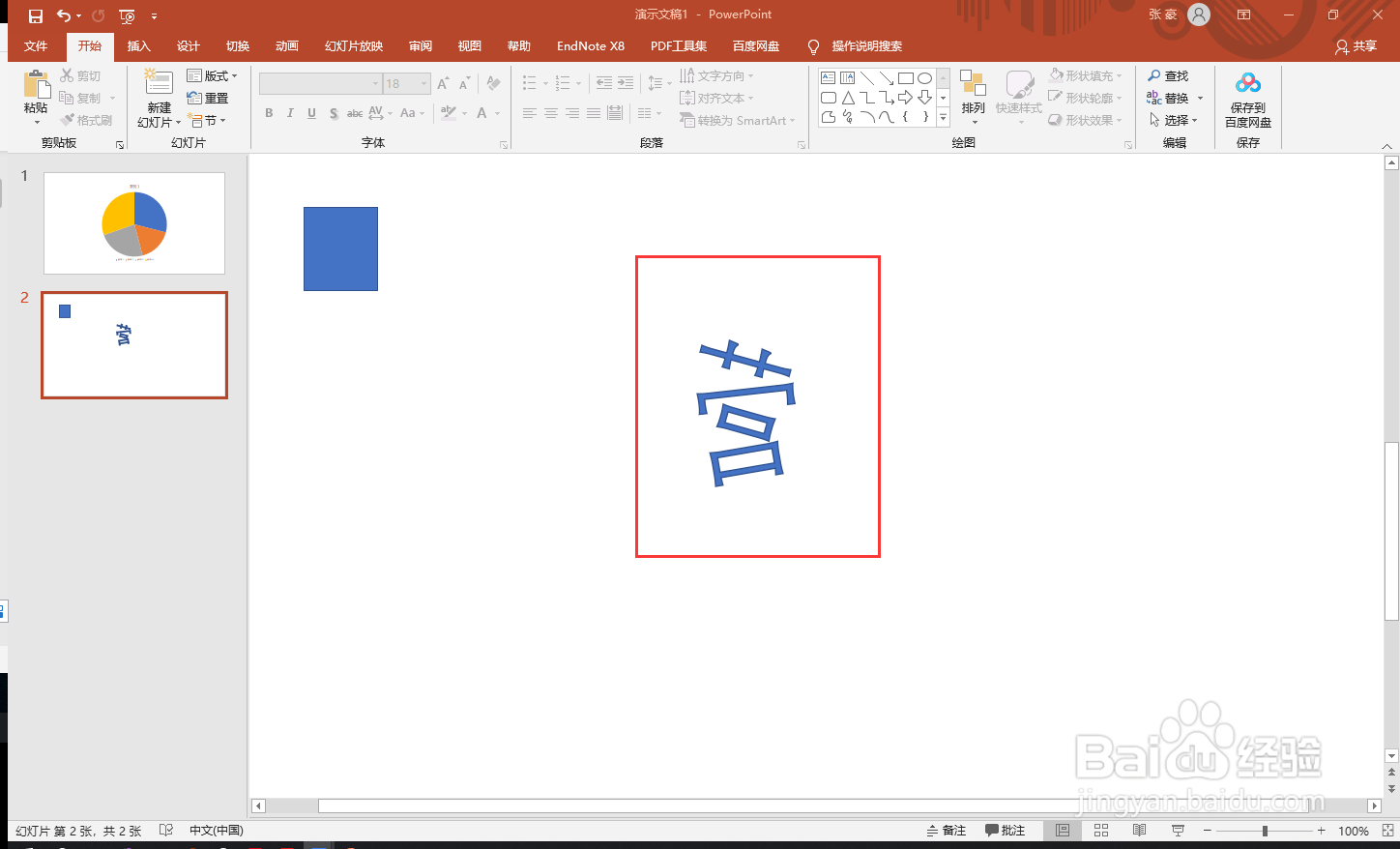Click the 共享 share button
The height and width of the screenshot is (849, 1400).
pos(1356,46)
